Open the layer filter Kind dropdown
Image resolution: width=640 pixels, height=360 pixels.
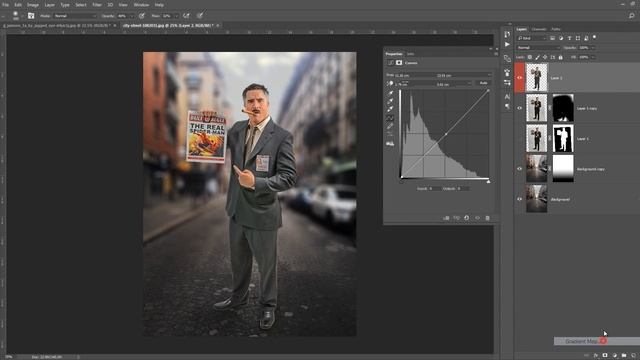pos(531,38)
